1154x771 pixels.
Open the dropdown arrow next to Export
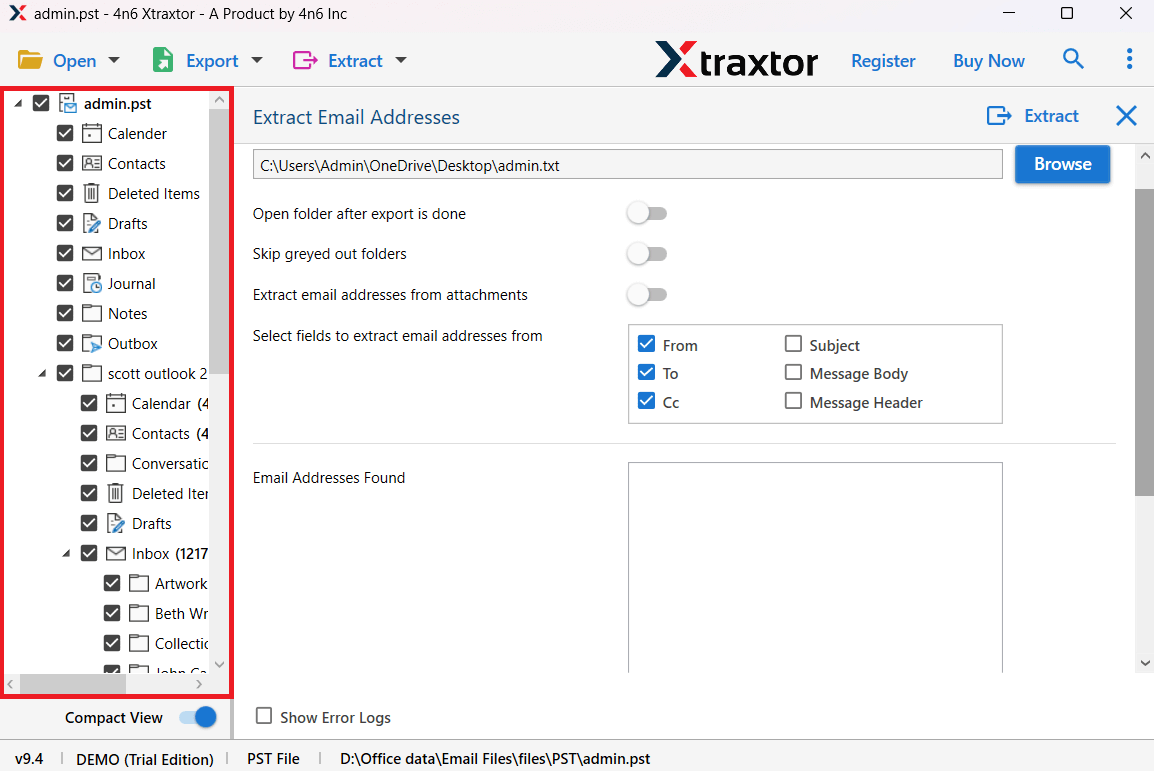pos(257,60)
